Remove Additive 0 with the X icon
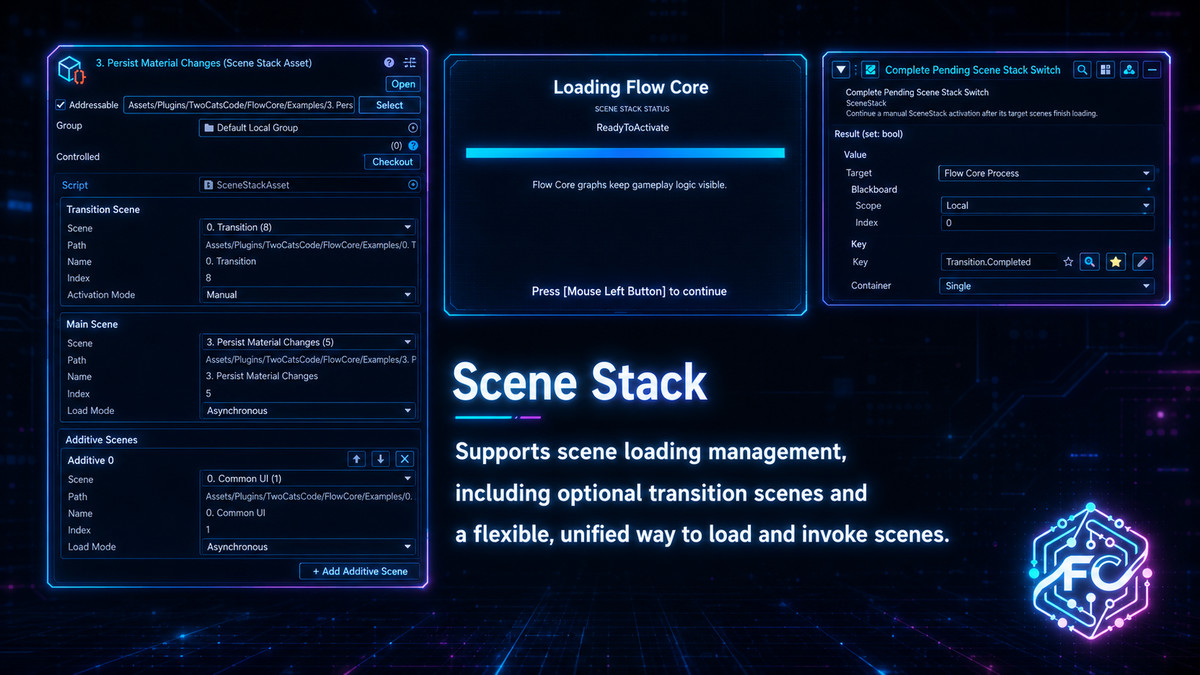 404,459
